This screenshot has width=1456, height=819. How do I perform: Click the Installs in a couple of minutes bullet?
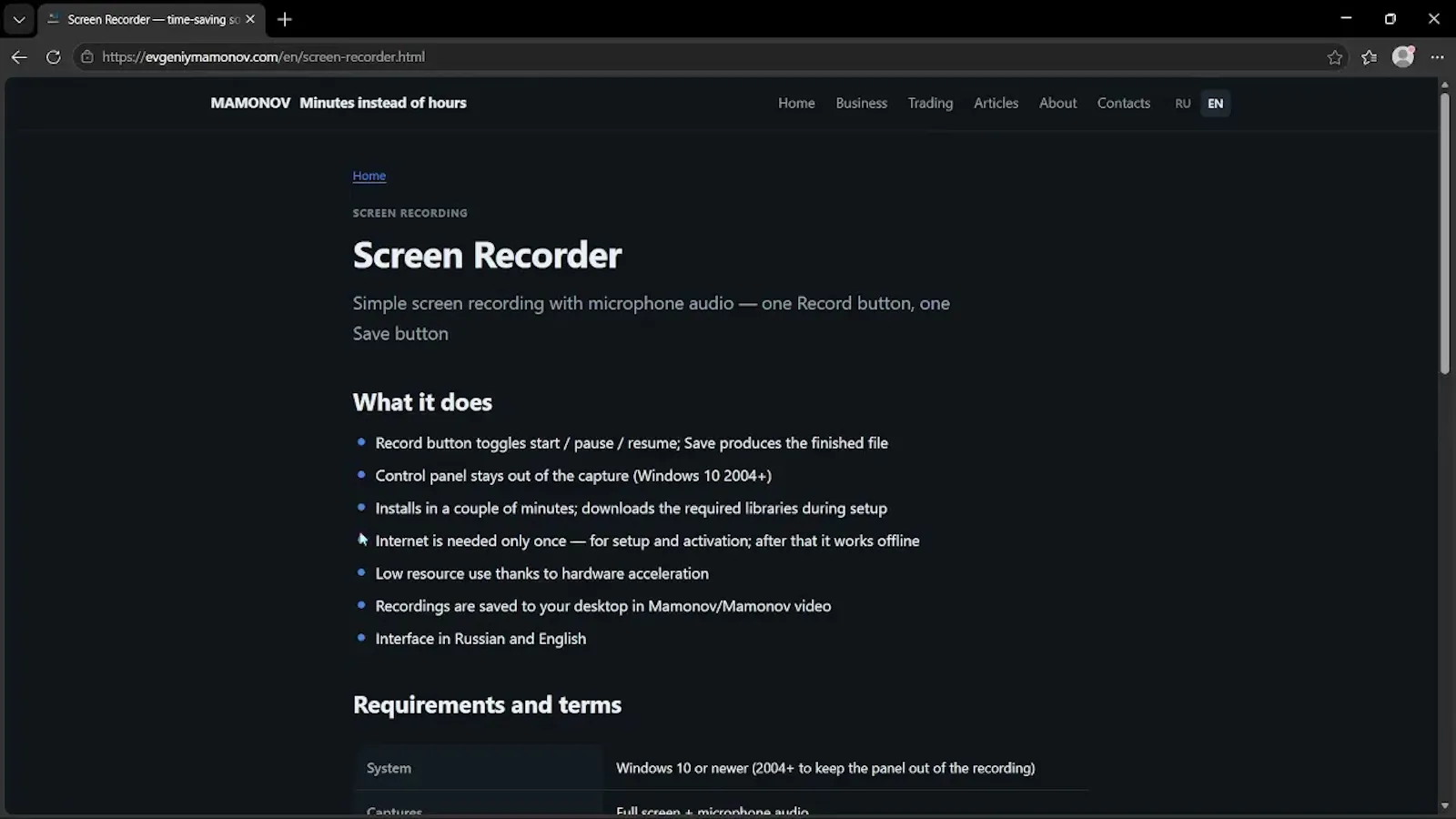pyautogui.click(x=631, y=509)
